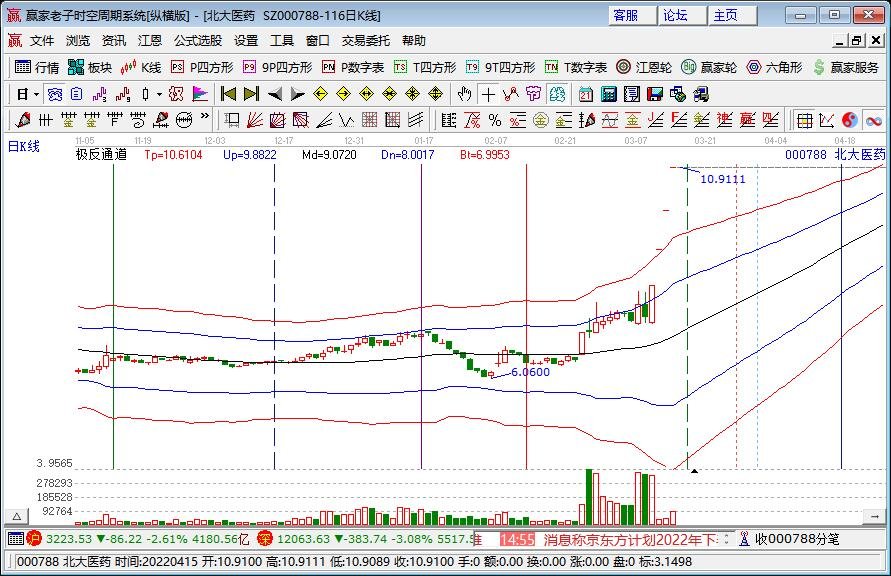The height and width of the screenshot is (576, 891).
Task: Open the T数字表 tool
Action: [576, 68]
